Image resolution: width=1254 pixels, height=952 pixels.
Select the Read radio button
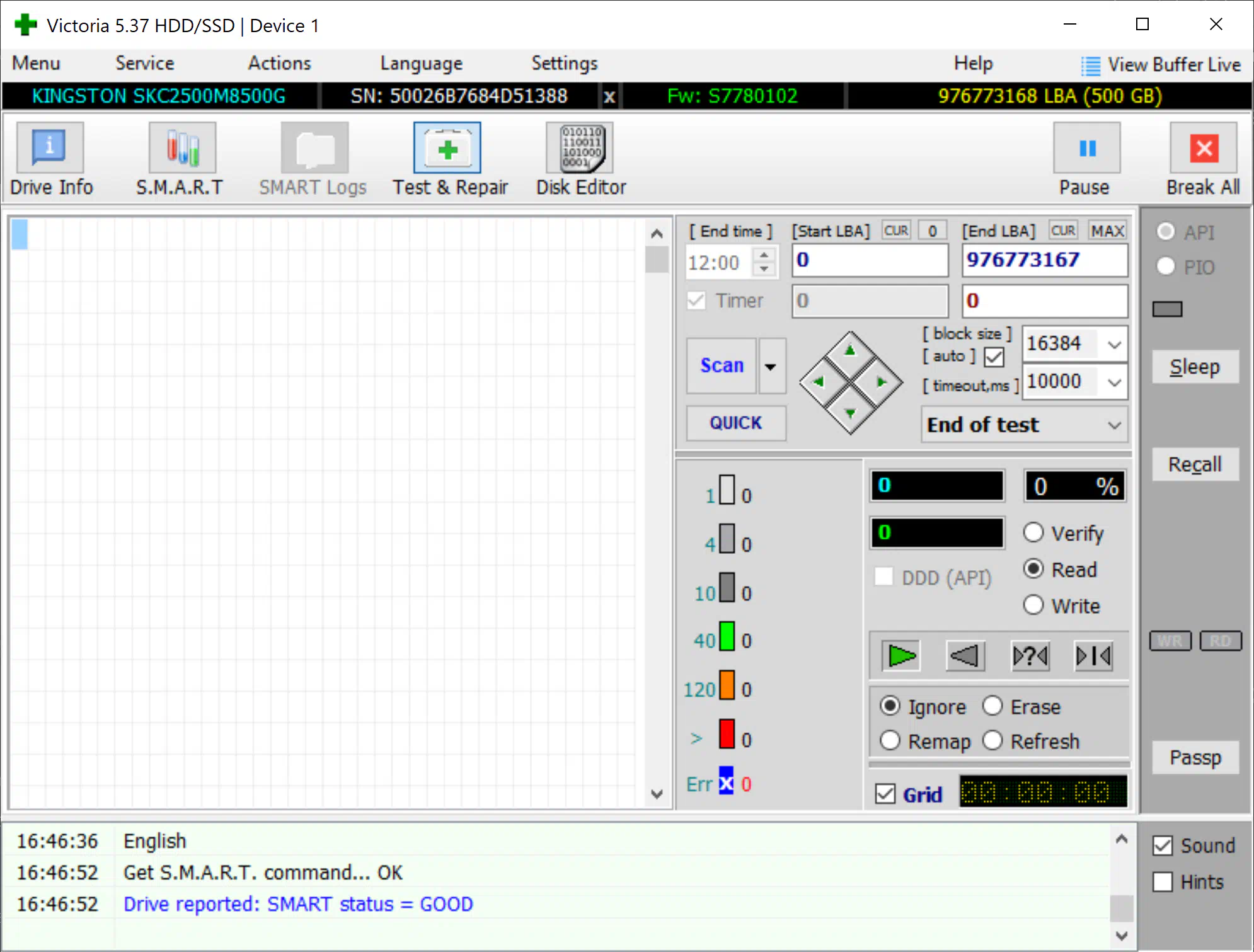[1033, 569]
